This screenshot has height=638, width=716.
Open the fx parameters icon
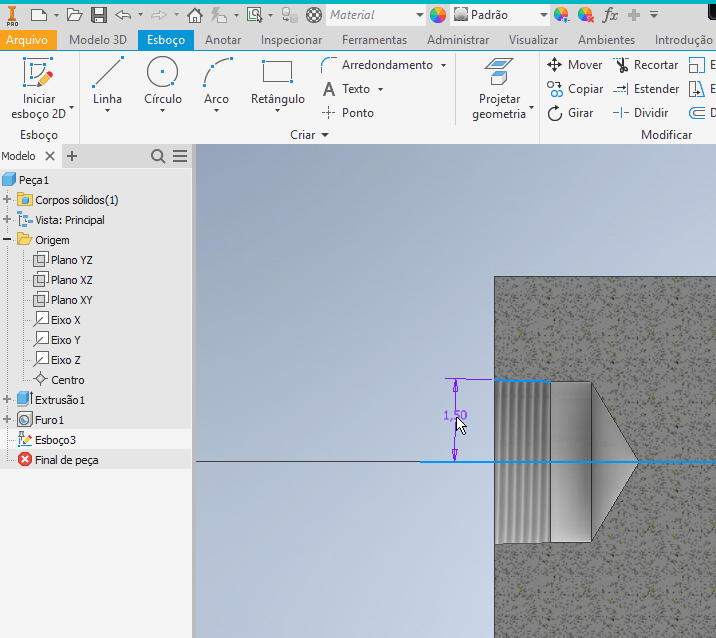pos(610,15)
